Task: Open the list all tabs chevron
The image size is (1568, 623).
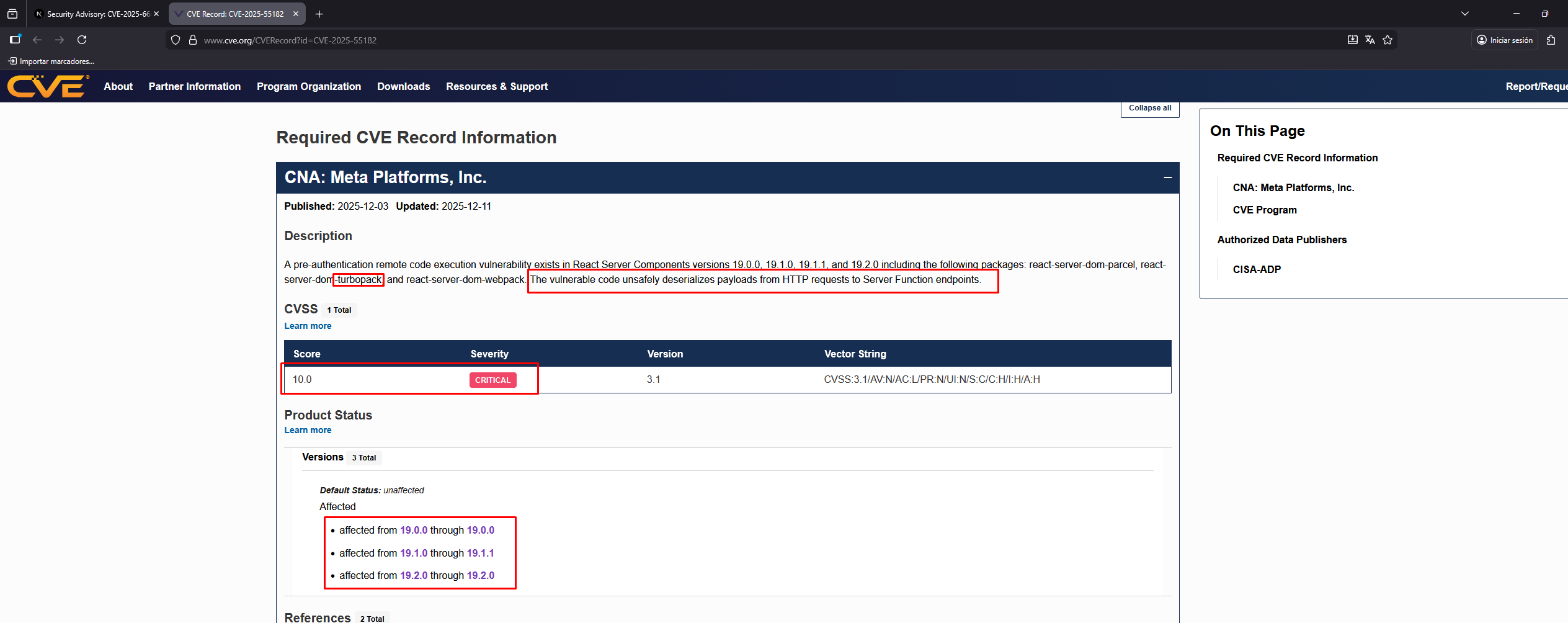Action: click(1464, 14)
